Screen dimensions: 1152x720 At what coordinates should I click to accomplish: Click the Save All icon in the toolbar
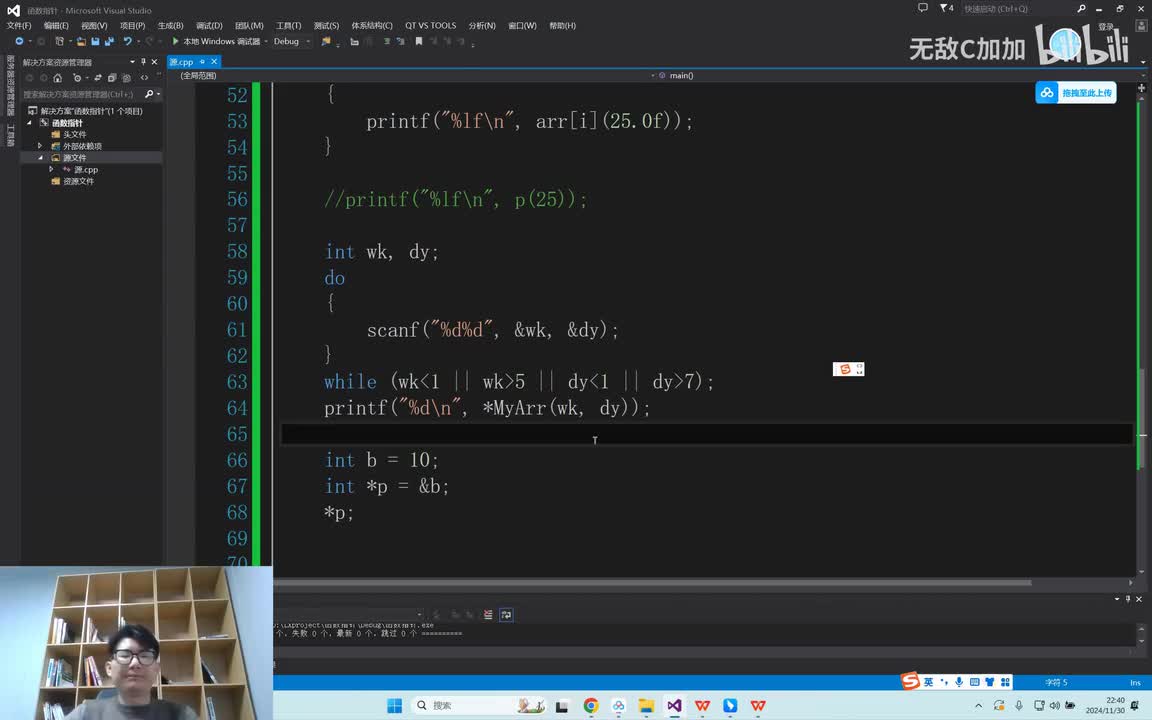tap(109, 42)
